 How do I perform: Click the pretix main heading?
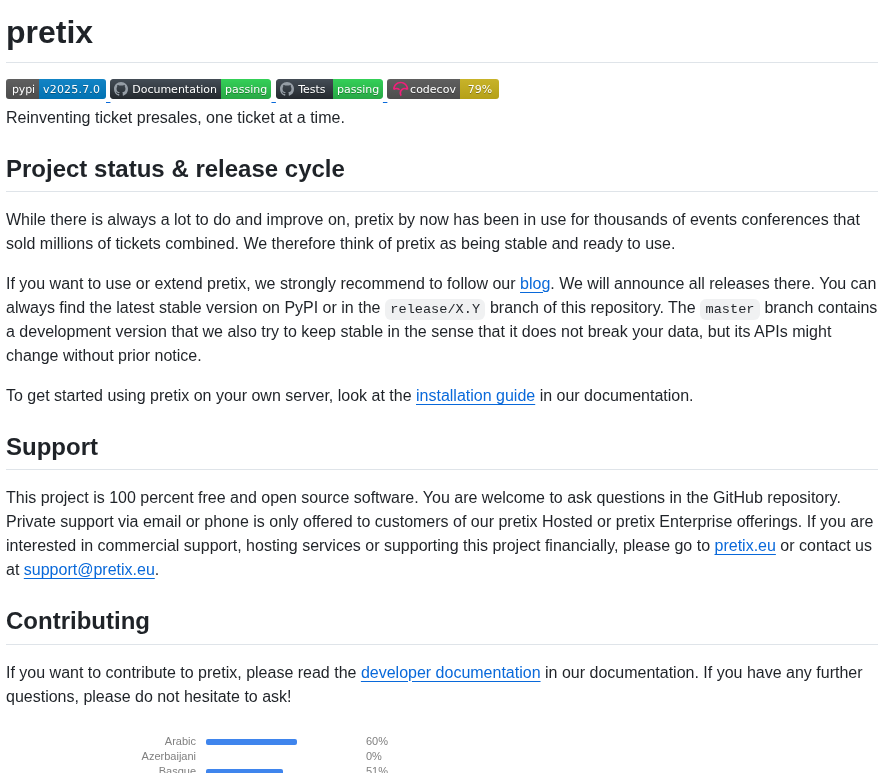[x=49, y=32]
